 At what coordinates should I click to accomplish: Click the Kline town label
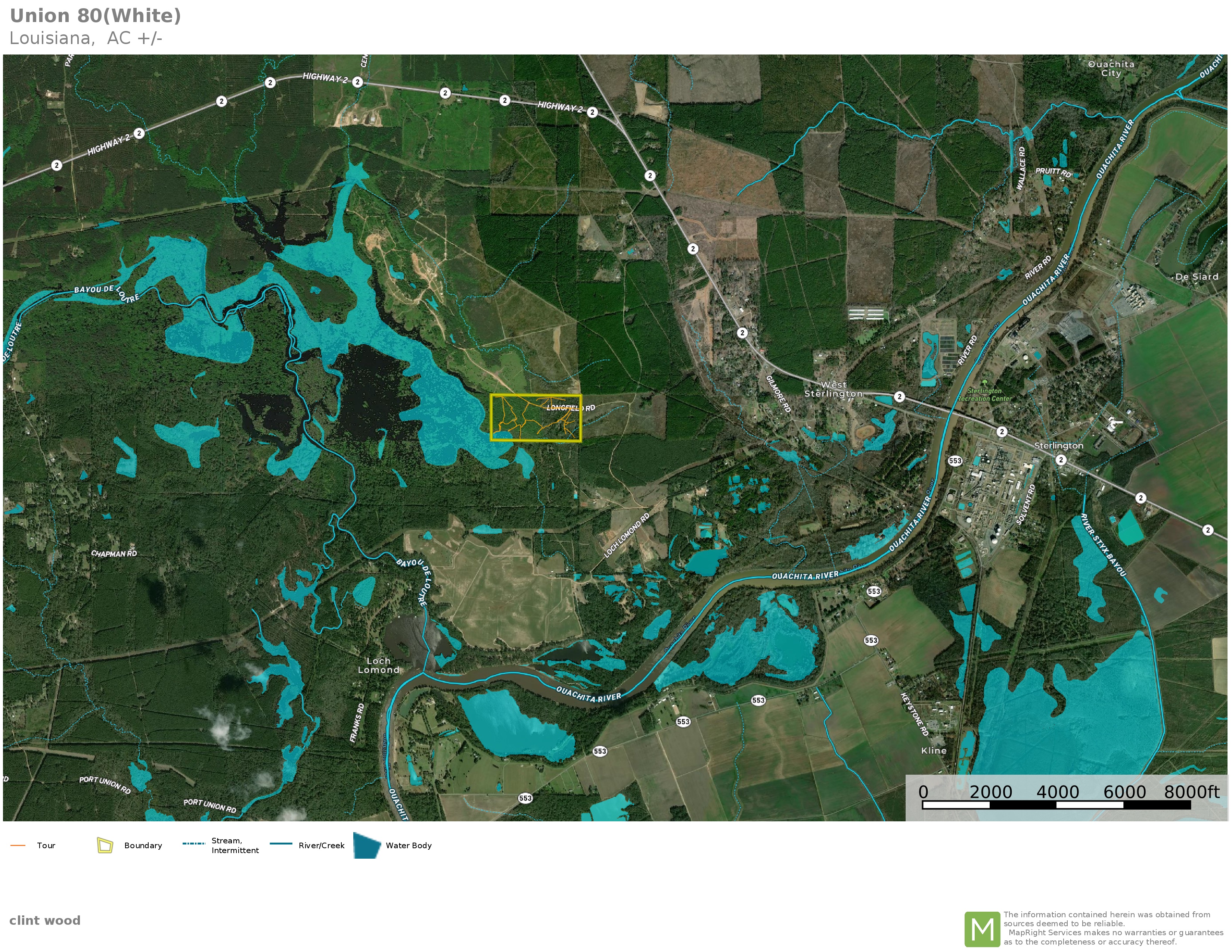click(934, 751)
